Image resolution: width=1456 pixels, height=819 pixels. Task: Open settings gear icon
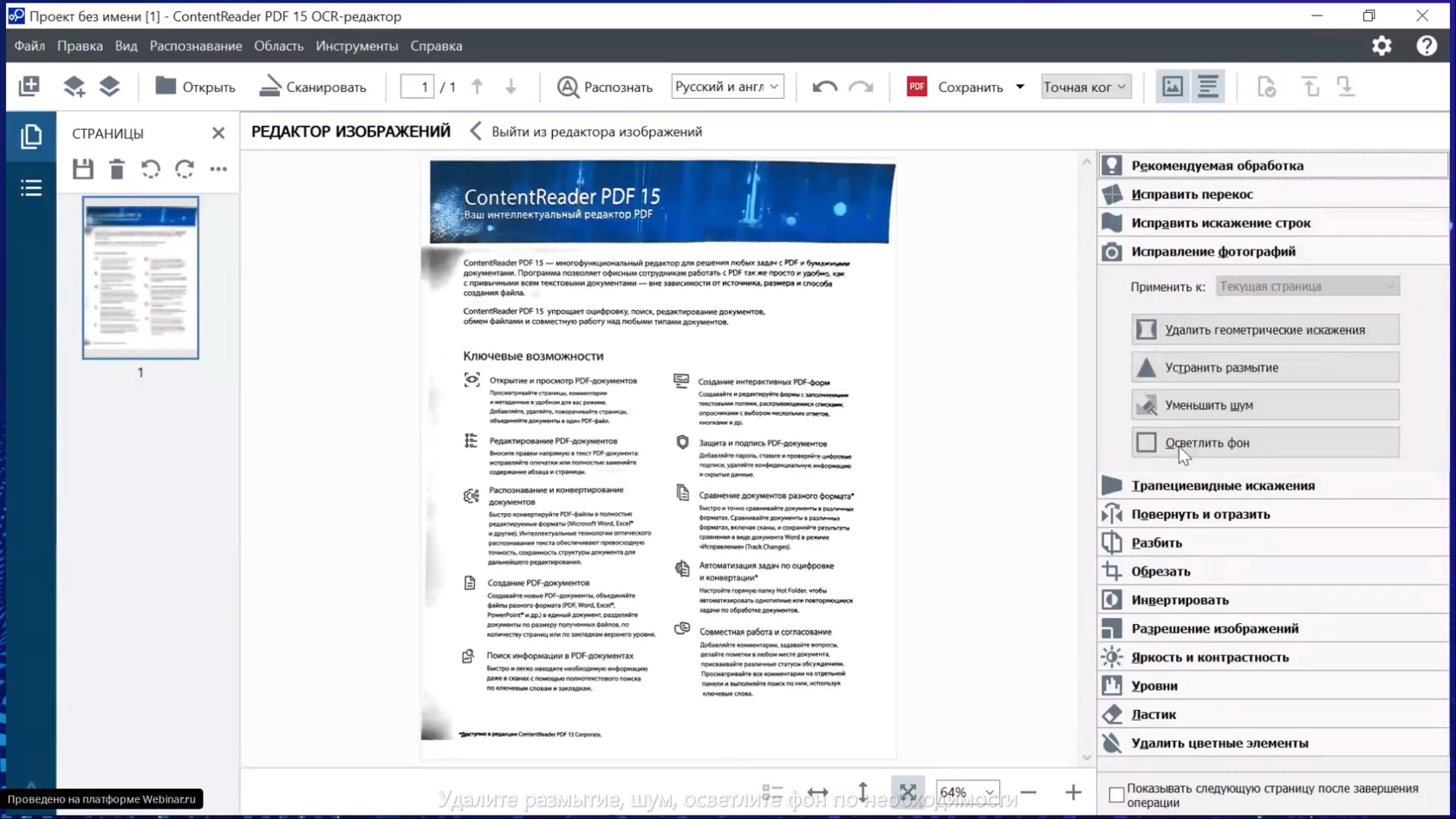pyautogui.click(x=1381, y=46)
